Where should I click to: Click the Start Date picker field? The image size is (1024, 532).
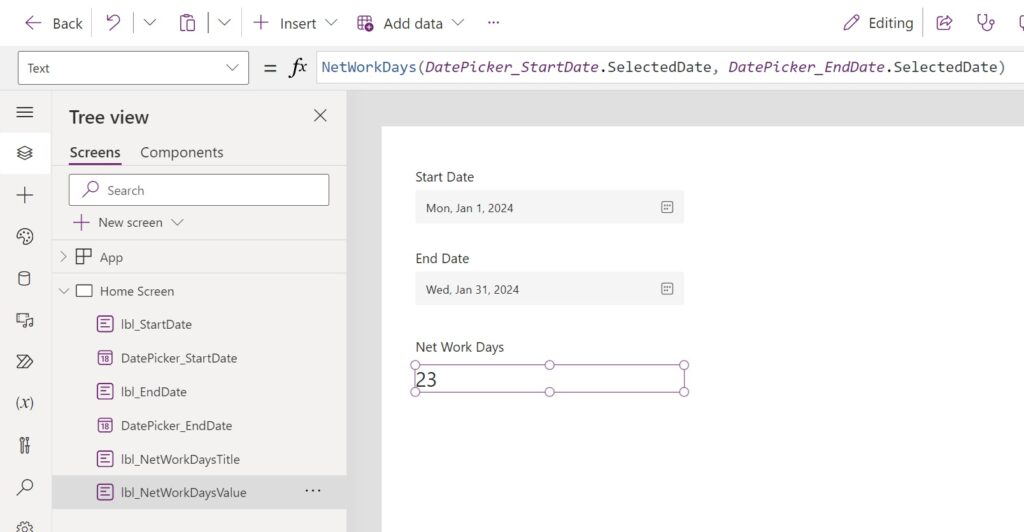click(x=549, y=207)
